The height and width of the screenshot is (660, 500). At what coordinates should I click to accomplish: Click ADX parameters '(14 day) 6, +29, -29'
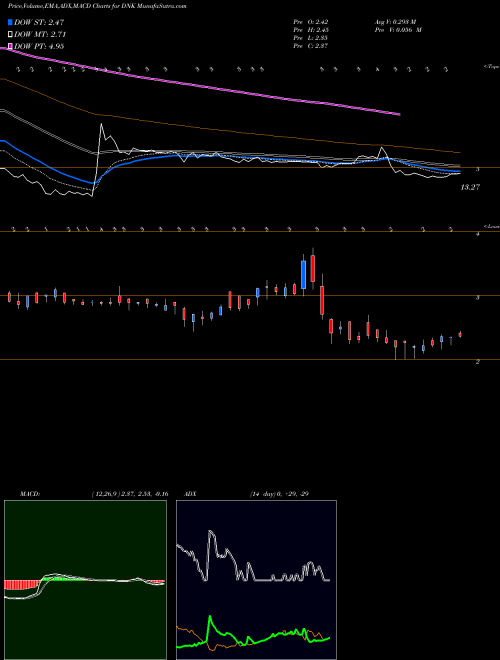[279, 494]
